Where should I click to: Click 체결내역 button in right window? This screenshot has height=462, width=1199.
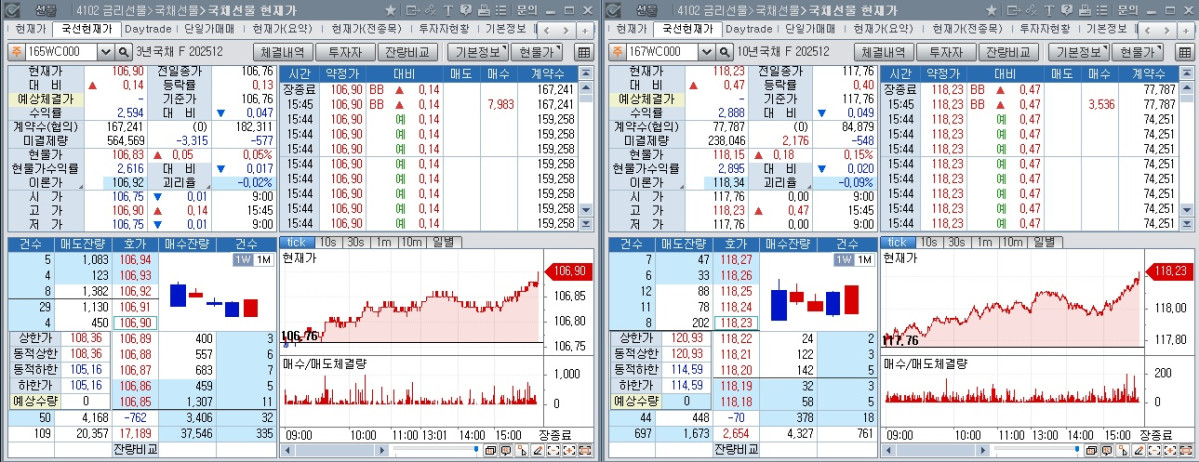click(885, 53)
